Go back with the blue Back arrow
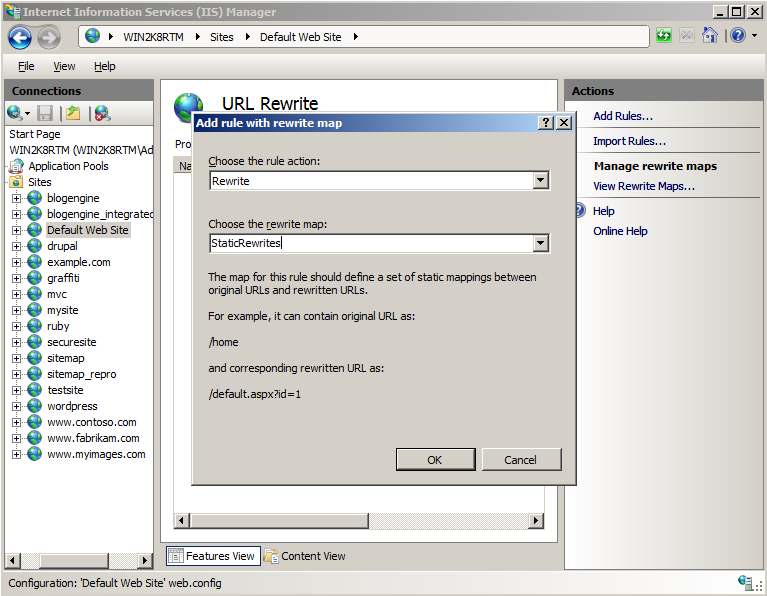Viewport: 767px width, 596px height. (20, 38)
